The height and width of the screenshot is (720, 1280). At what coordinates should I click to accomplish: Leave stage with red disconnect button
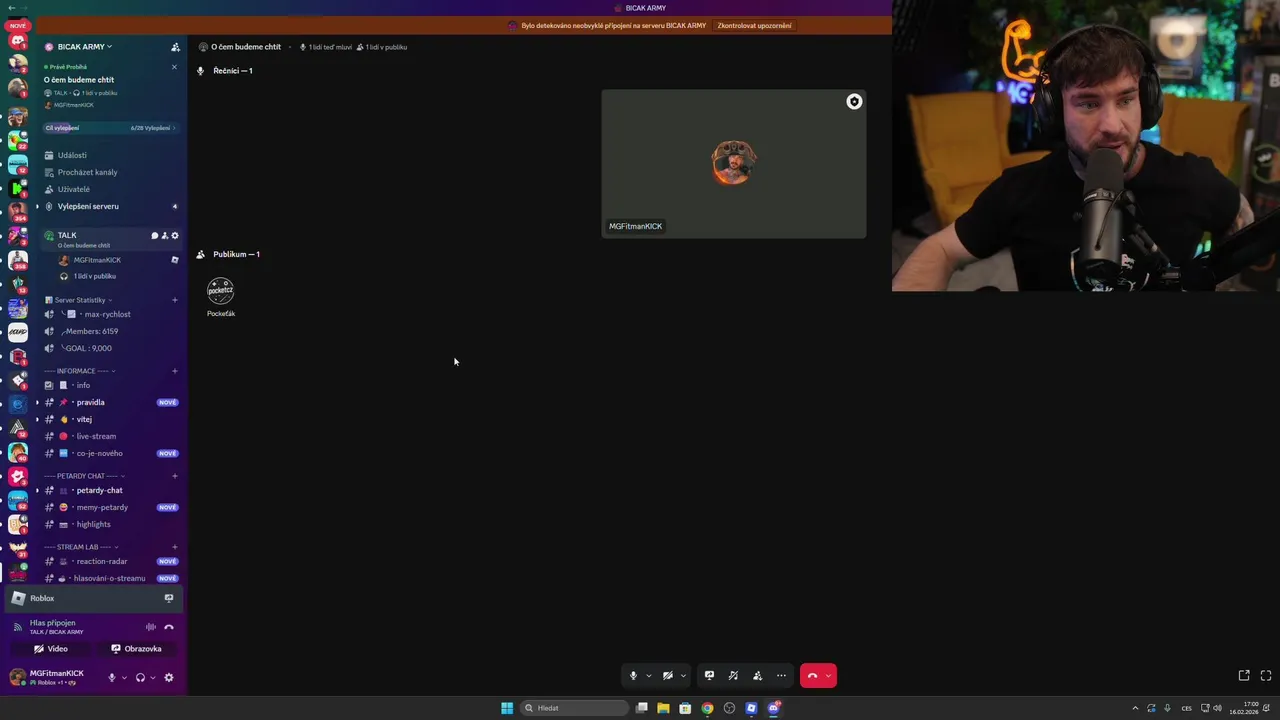click(812, 676)
